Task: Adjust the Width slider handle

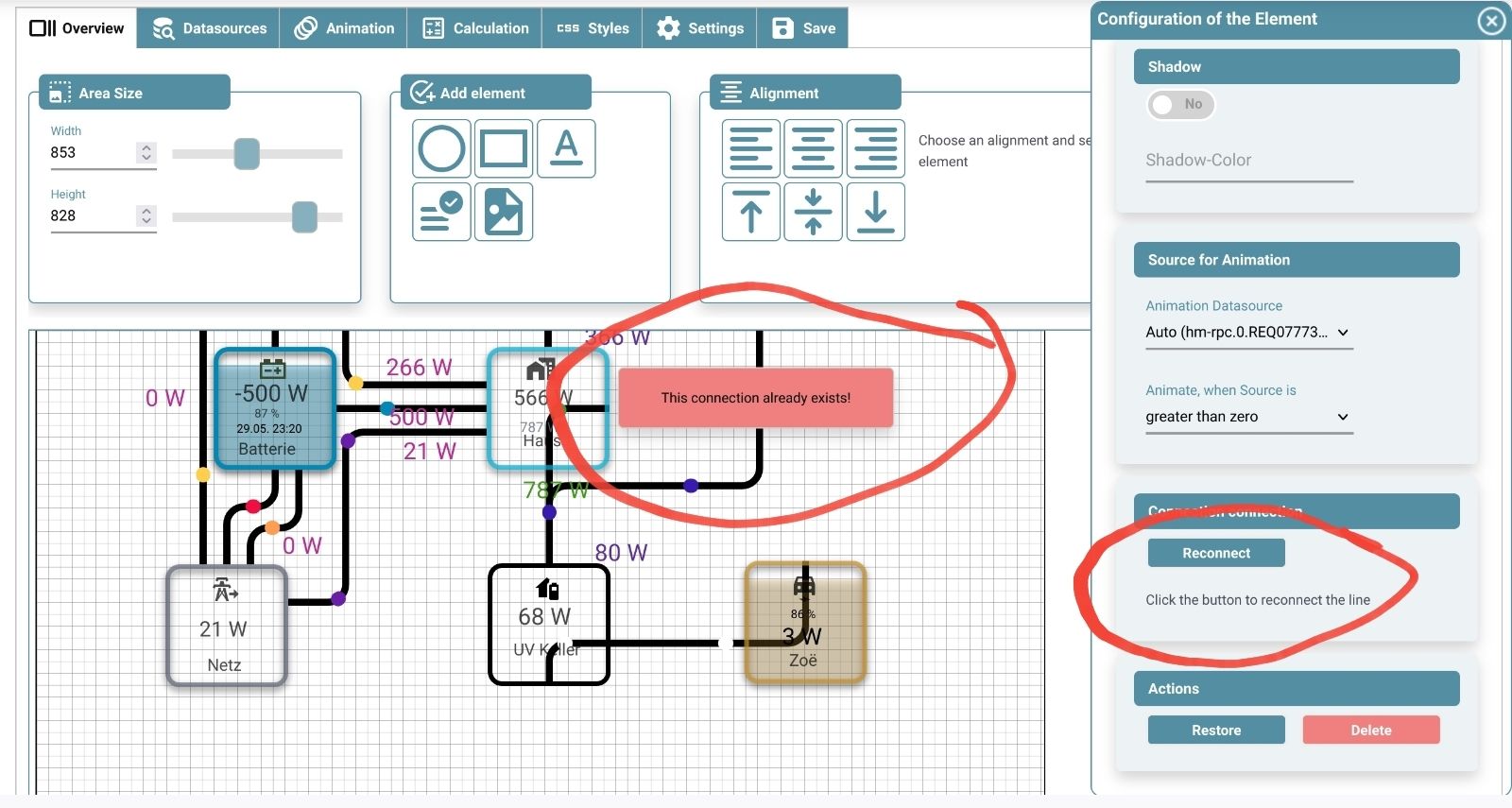Action: tap(247, 153)
